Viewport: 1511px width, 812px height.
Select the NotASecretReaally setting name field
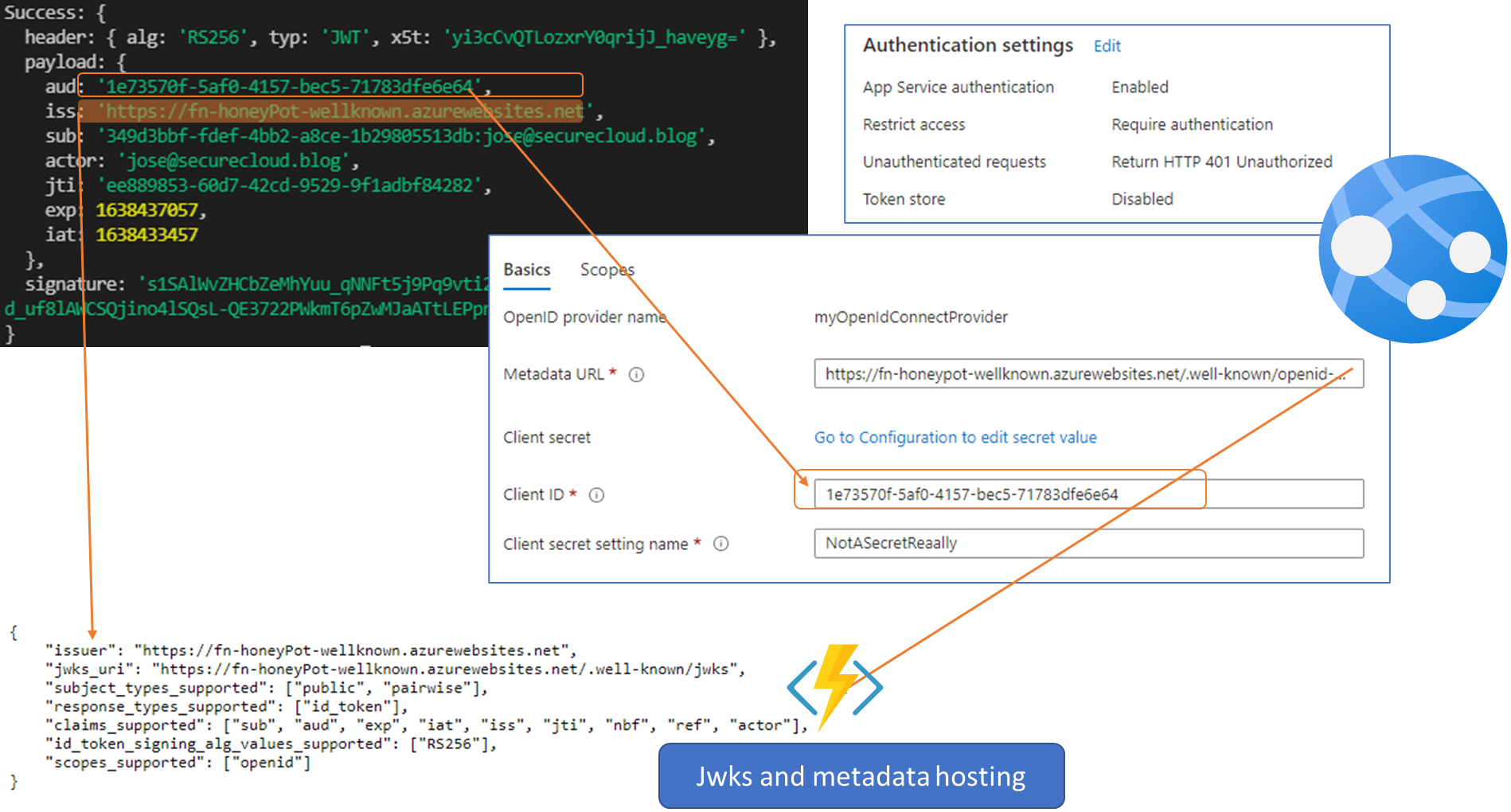[x=1087, y=543]
